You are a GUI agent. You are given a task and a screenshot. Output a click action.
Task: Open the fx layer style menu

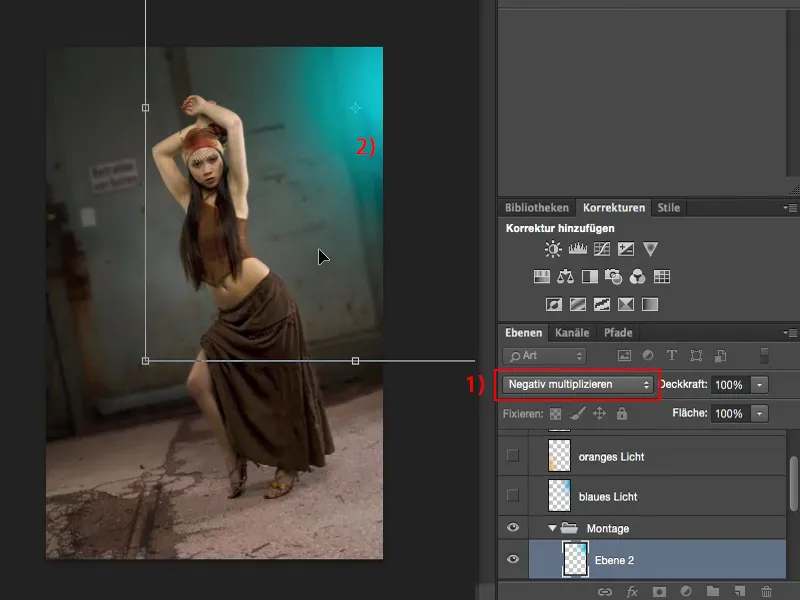pos(632,592)
